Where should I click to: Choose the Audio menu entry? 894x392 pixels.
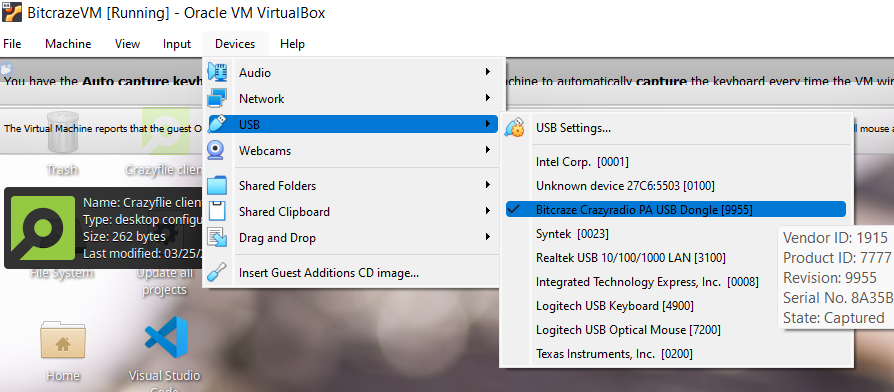coord(353,72)
